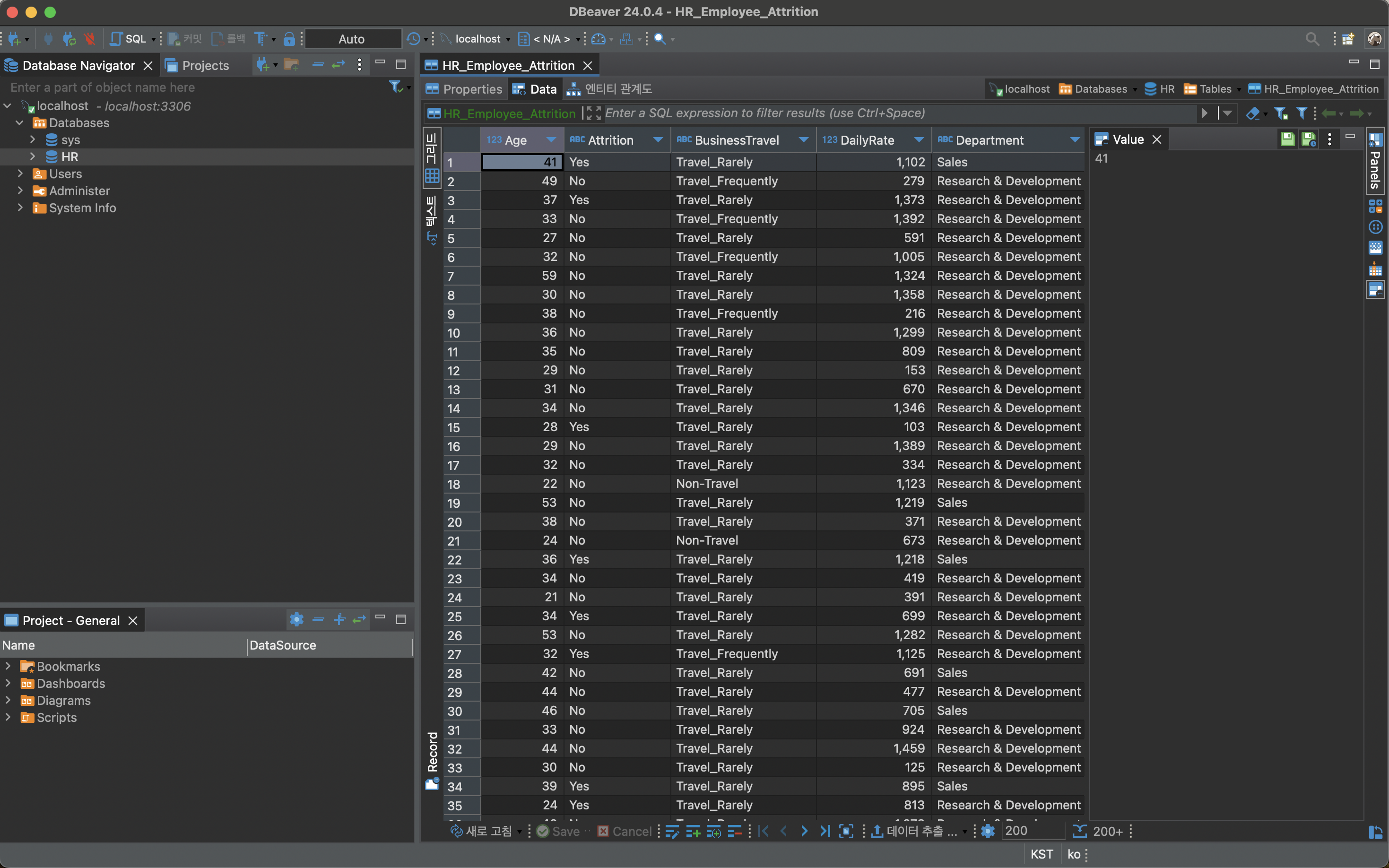Screen dimensions: 1389x868
Task: Click the reconnect plug icon in main toolbar
Action: point(69,38)
